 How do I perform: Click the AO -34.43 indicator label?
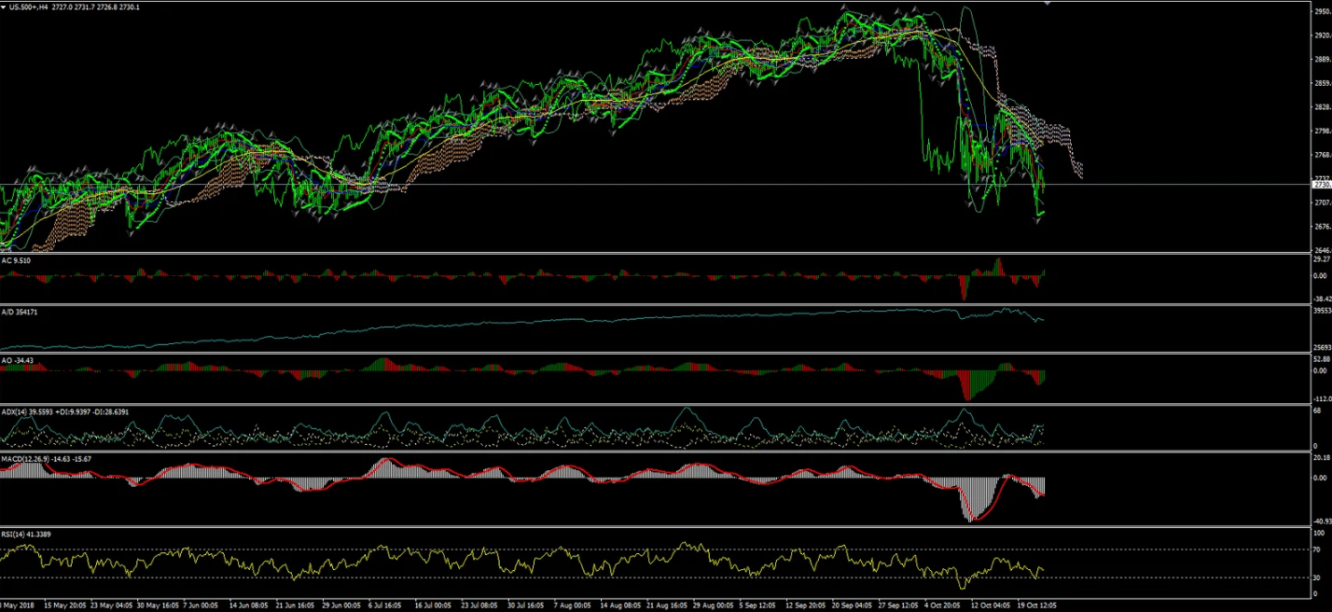click(x=15, y=360)
